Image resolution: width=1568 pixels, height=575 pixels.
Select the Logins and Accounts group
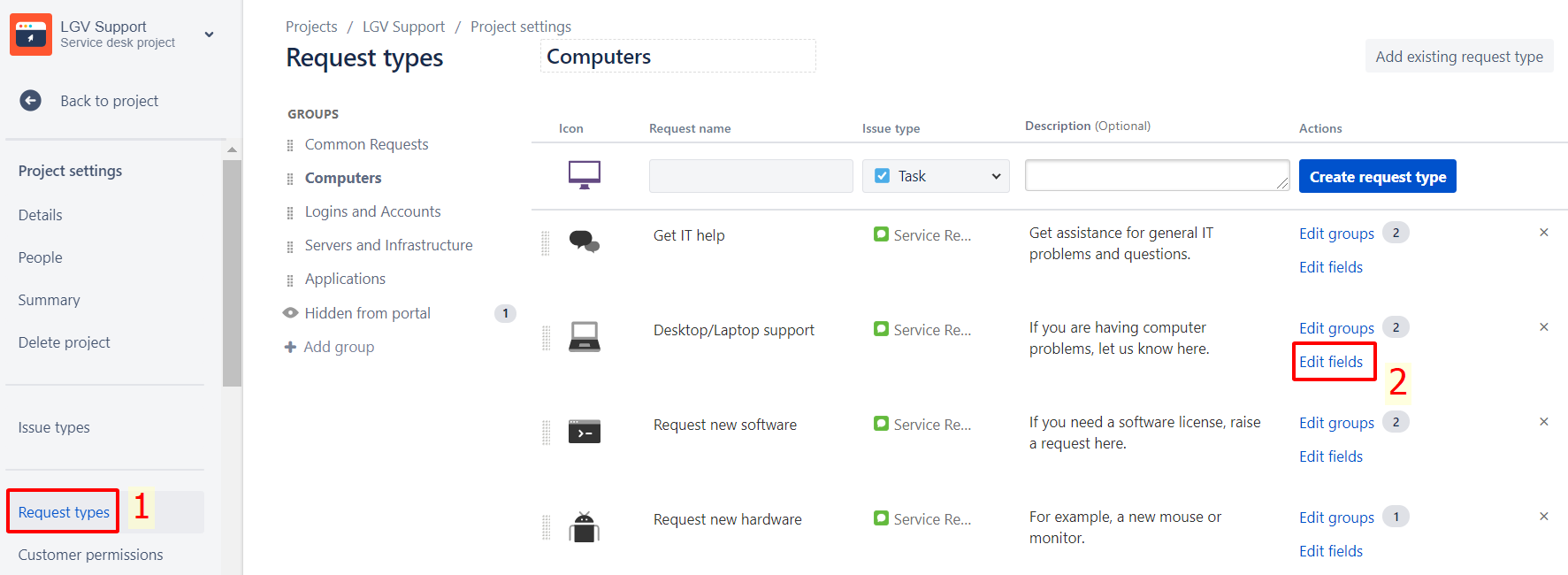tap(372, 211)
